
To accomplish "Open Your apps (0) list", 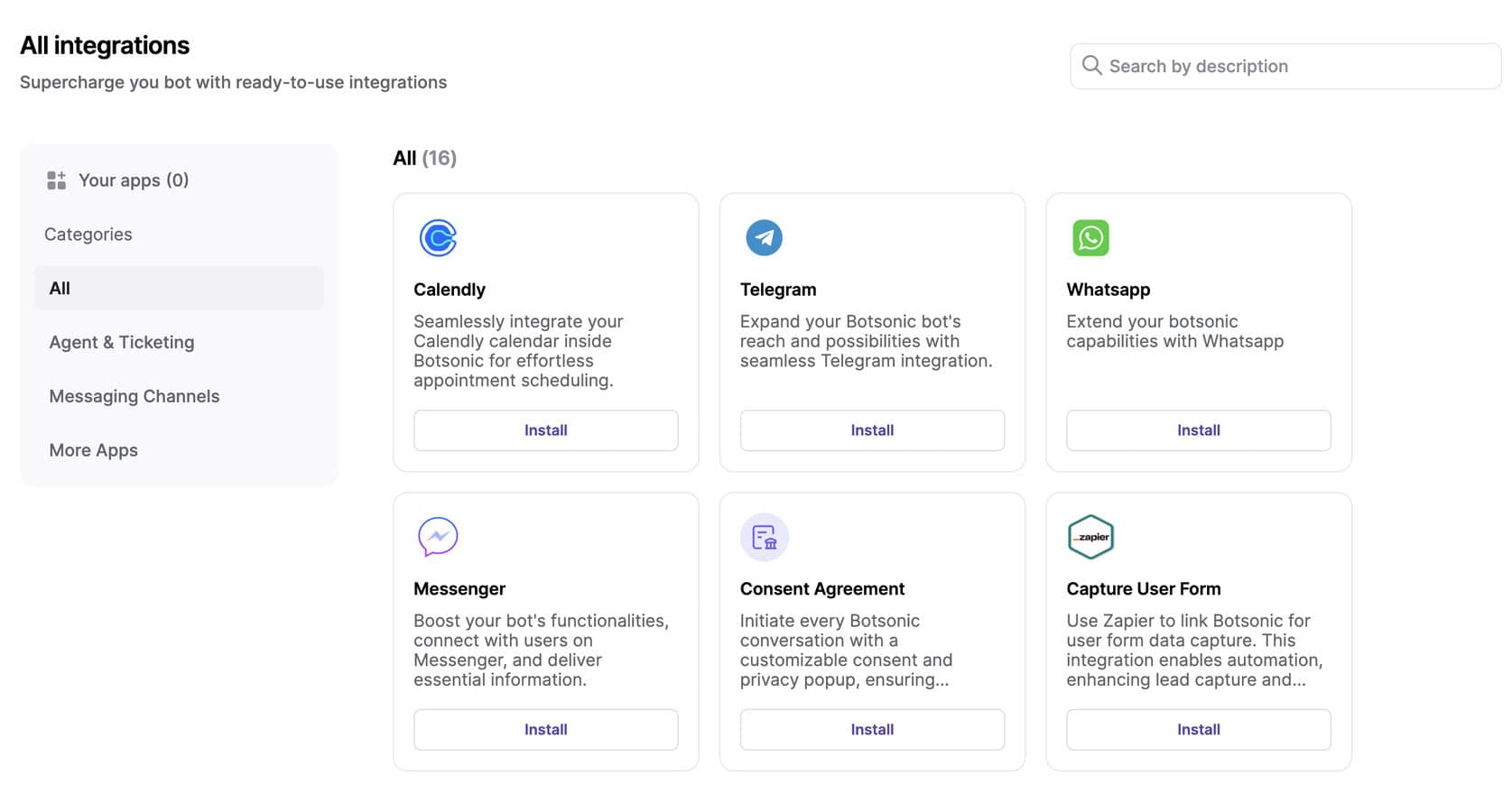I will pos(134,180).
